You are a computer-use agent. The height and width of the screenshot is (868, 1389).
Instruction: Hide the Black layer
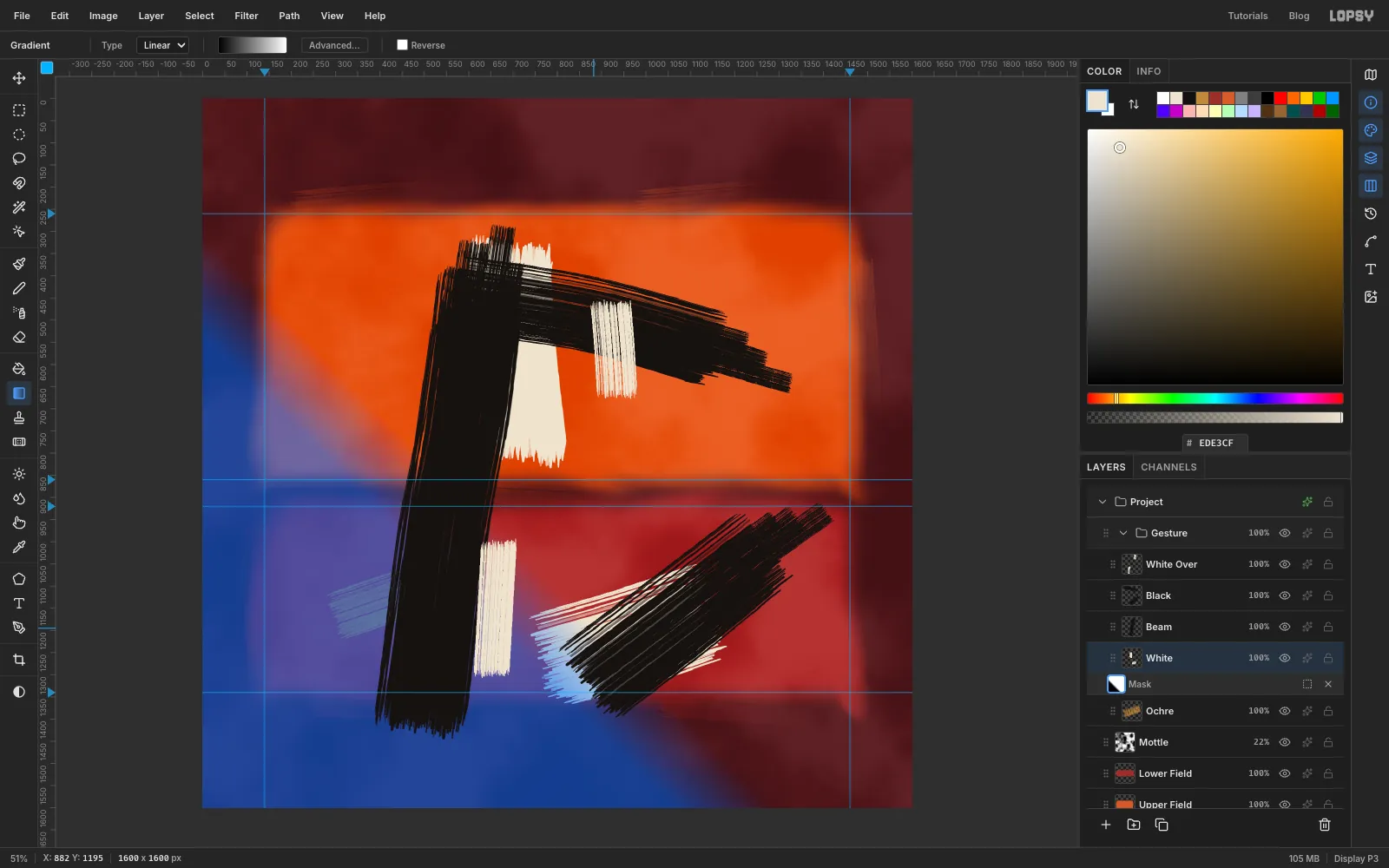click(1285, 595)
